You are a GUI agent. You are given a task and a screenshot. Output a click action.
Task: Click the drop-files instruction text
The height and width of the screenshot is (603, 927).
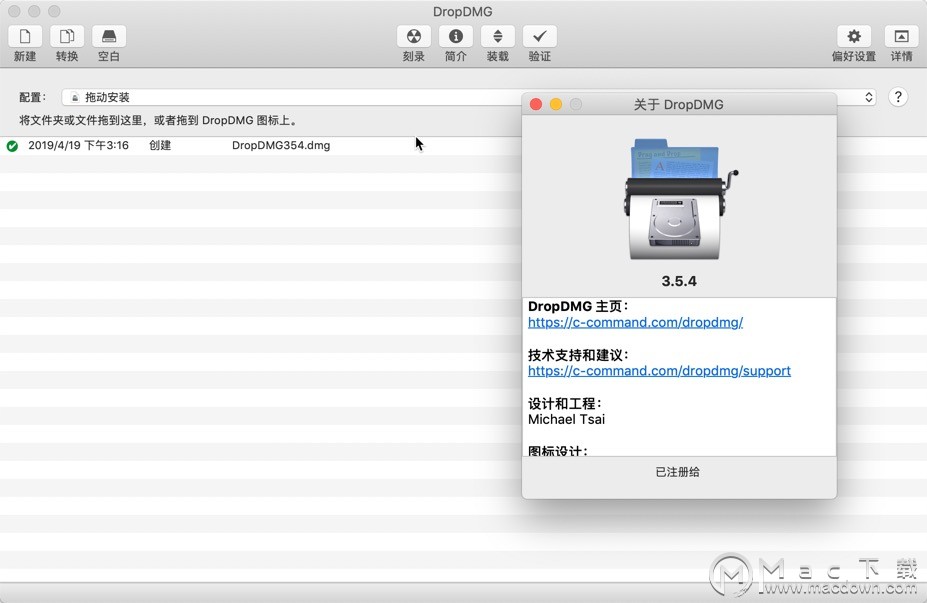tap(158, 121)
